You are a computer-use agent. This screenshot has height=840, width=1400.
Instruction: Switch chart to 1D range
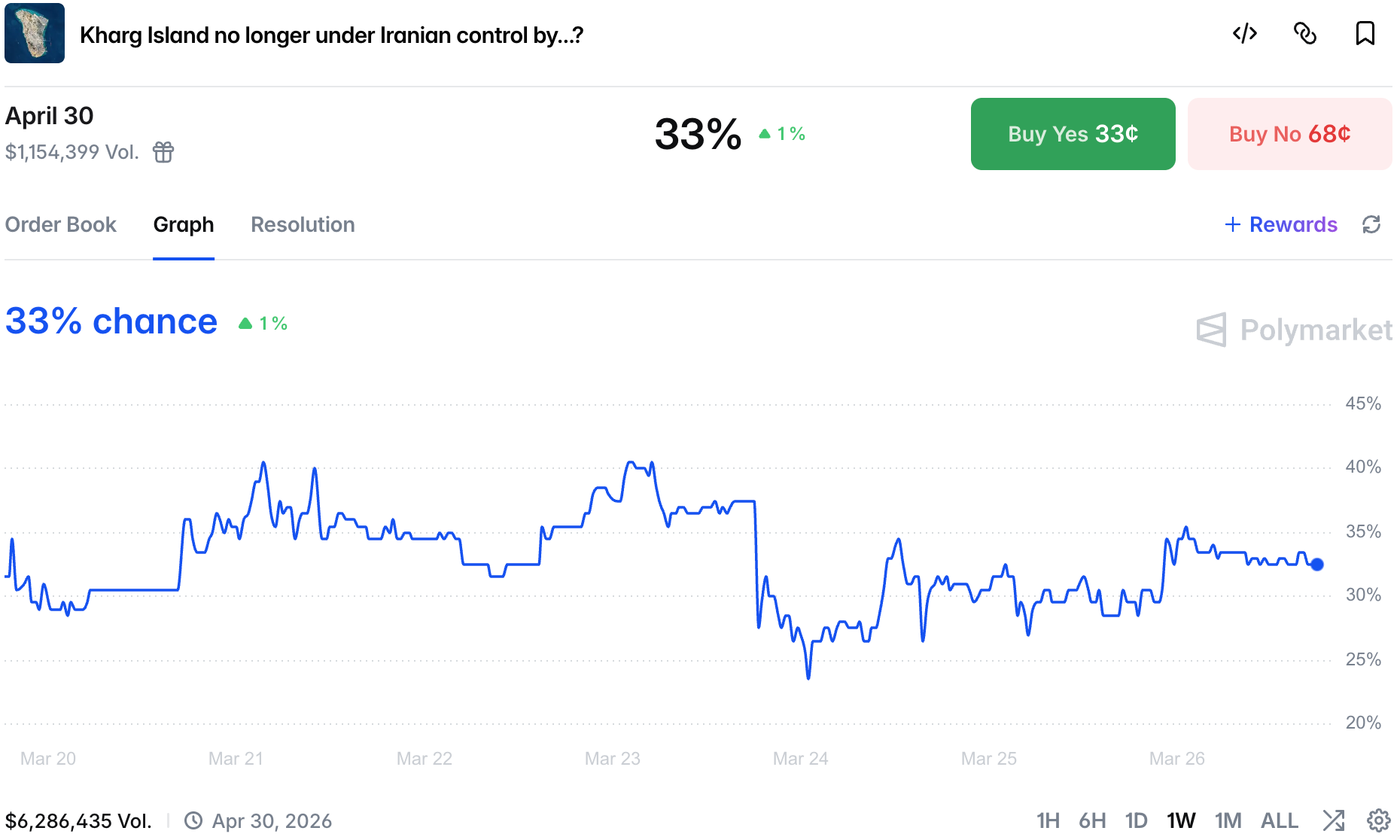coord(1136,820)
